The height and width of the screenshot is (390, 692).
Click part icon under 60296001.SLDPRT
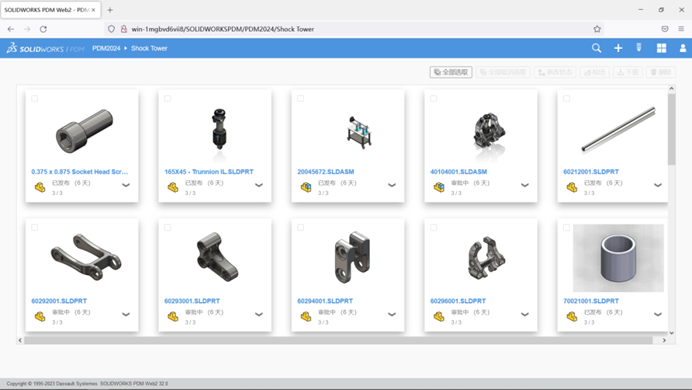439,316
